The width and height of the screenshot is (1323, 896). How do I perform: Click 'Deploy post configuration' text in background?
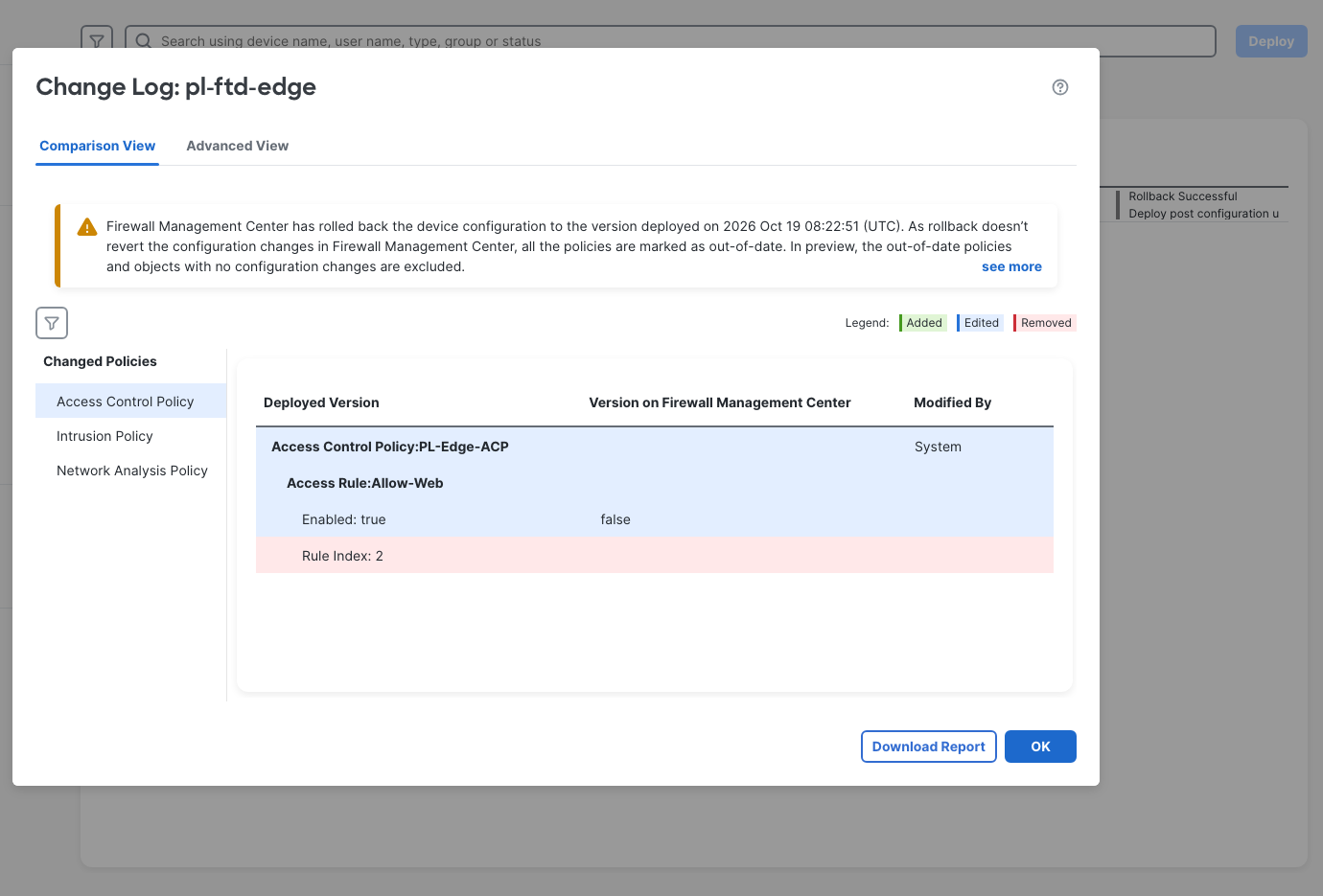(x=1203, y=214)
